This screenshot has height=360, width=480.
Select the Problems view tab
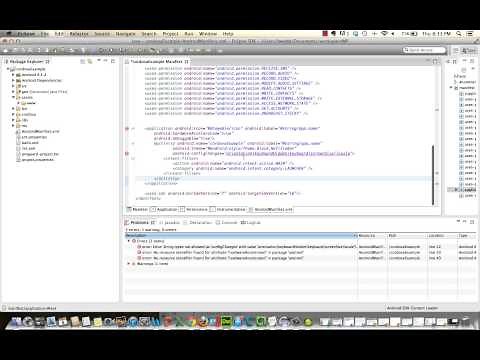(139, 222)
